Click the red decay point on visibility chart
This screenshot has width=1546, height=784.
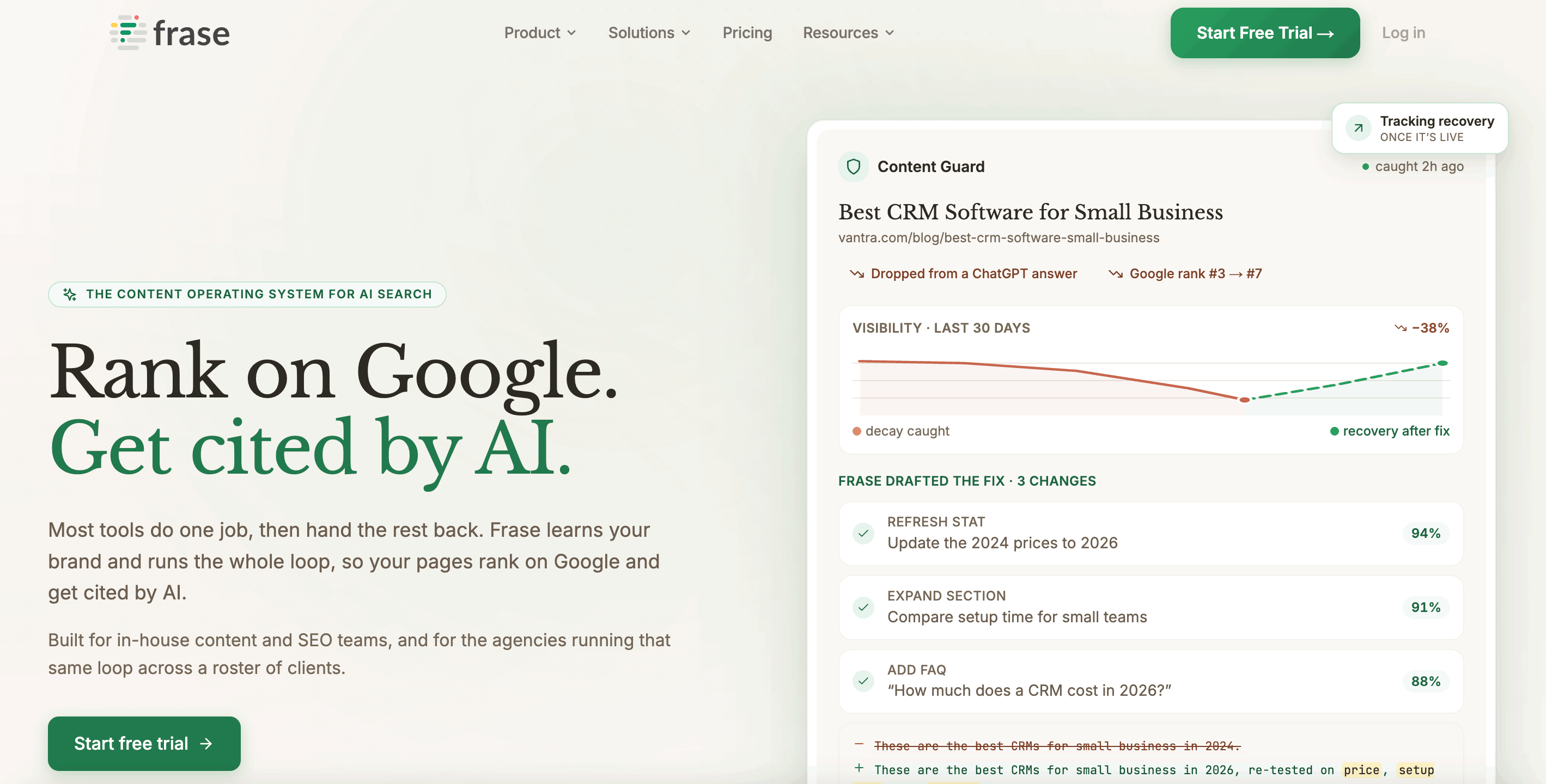coord(1245,400)
